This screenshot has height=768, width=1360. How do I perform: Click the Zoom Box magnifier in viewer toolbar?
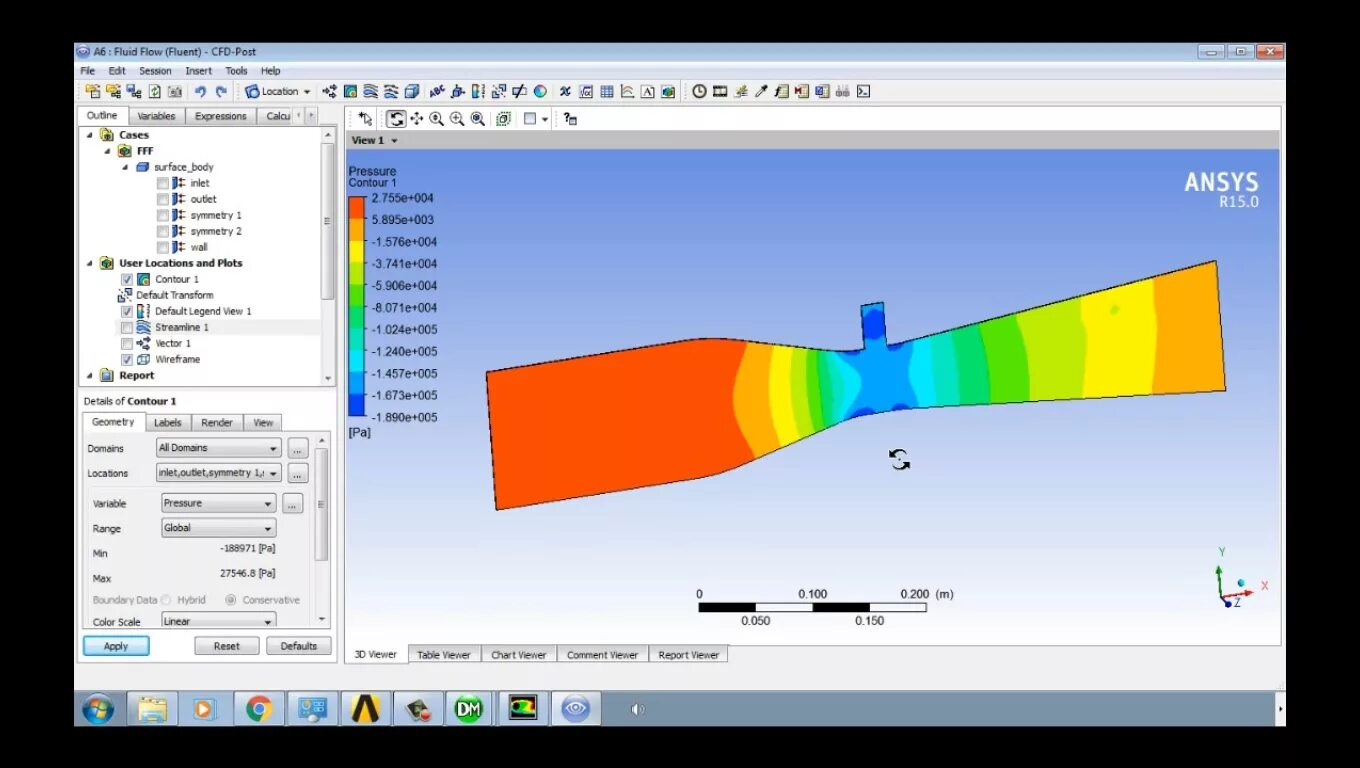tap(456, 119)
